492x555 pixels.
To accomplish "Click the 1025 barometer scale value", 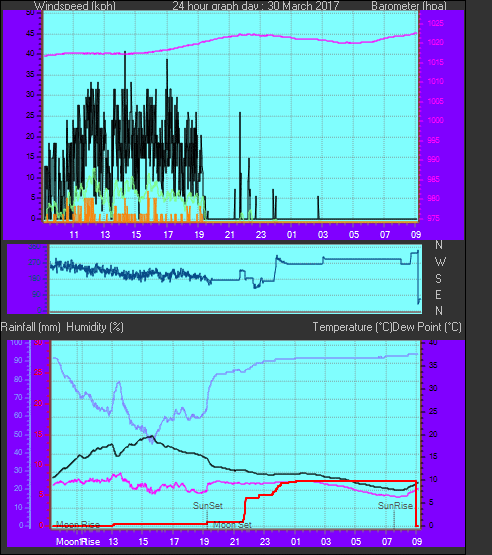I will [436, 24].
